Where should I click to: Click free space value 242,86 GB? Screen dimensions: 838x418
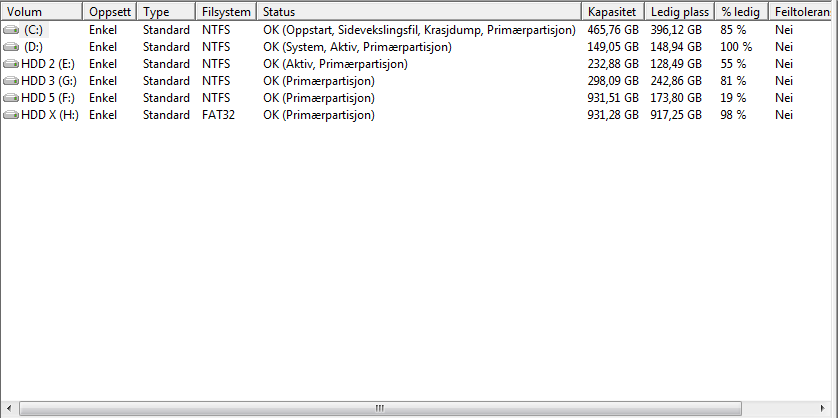coord(676,81)
